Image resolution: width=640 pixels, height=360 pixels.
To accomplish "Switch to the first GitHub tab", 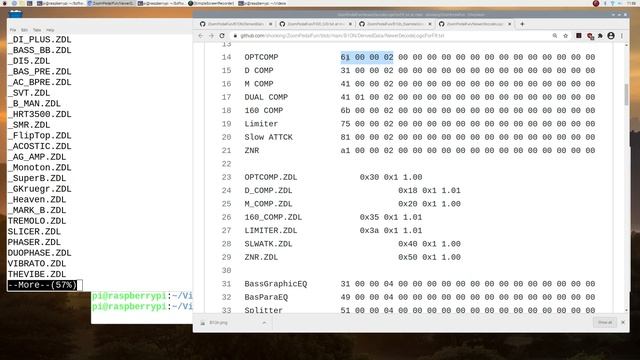I will click(x=236, y=24).
